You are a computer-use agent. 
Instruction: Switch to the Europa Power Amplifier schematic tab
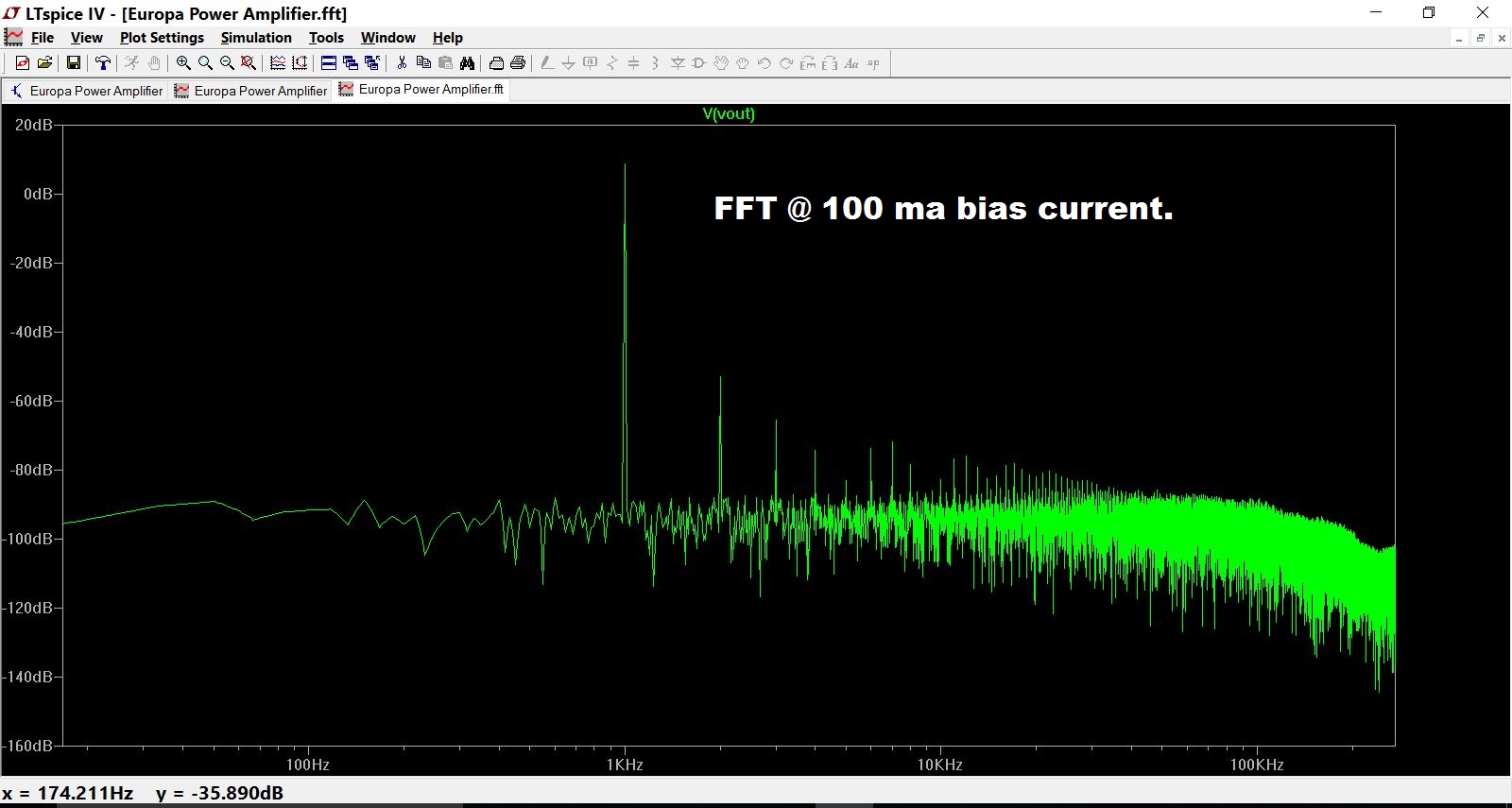(86, 91)
